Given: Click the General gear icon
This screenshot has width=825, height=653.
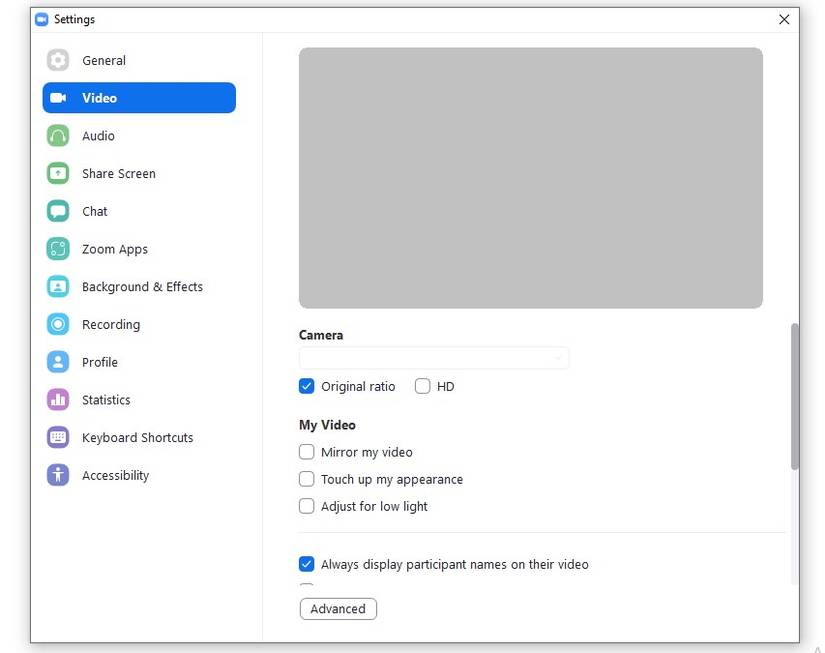Looking at the screenshot, I should (x=58, y=61).
